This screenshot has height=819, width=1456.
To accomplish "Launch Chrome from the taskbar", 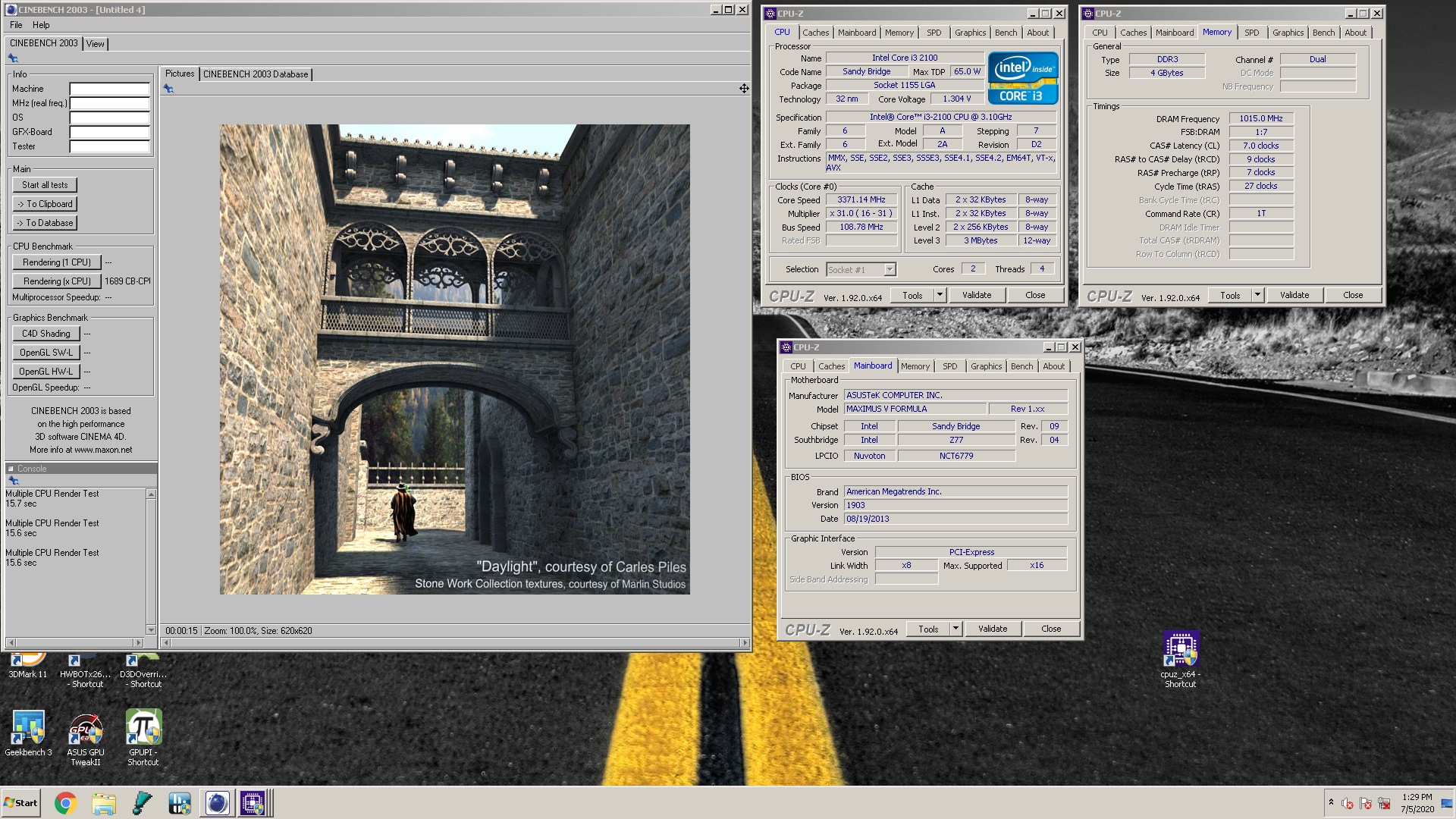I will pos(65,803).
